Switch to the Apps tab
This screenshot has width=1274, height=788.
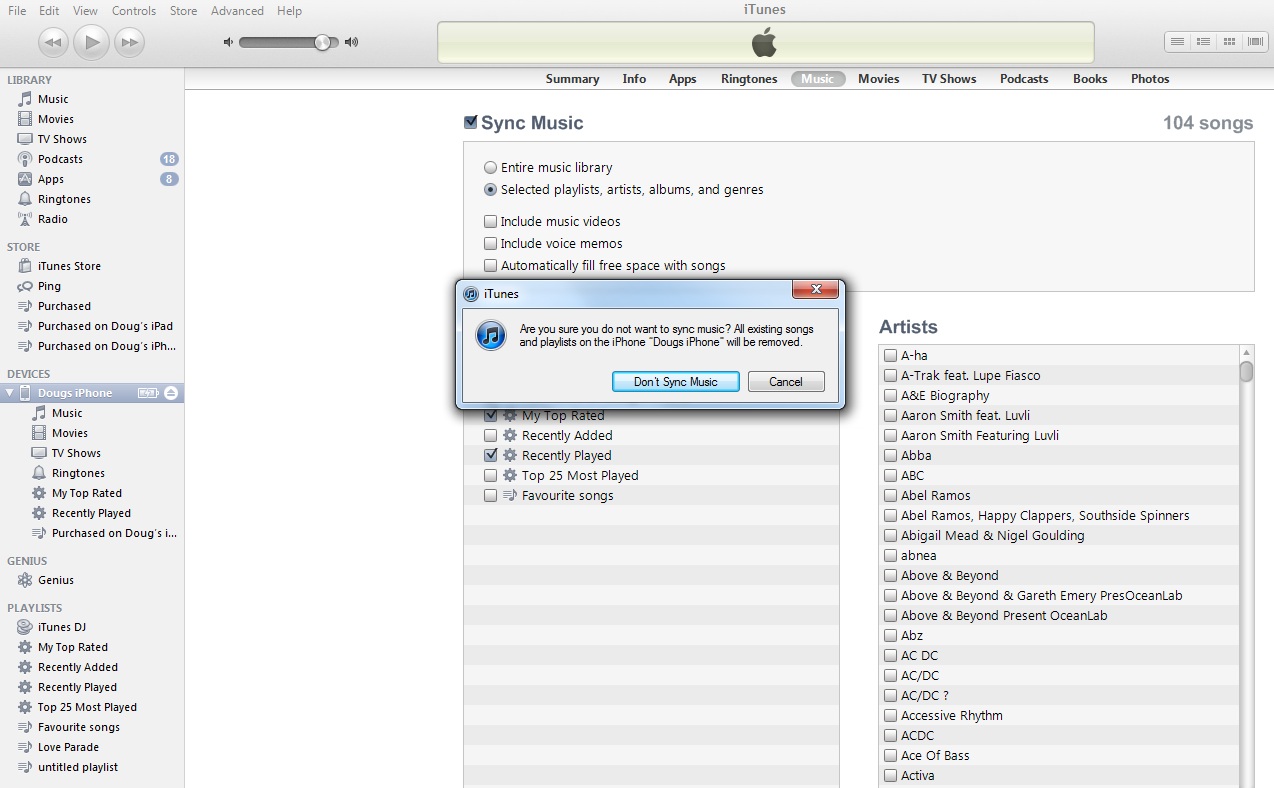pyautogui.click(x=683, y=79)
